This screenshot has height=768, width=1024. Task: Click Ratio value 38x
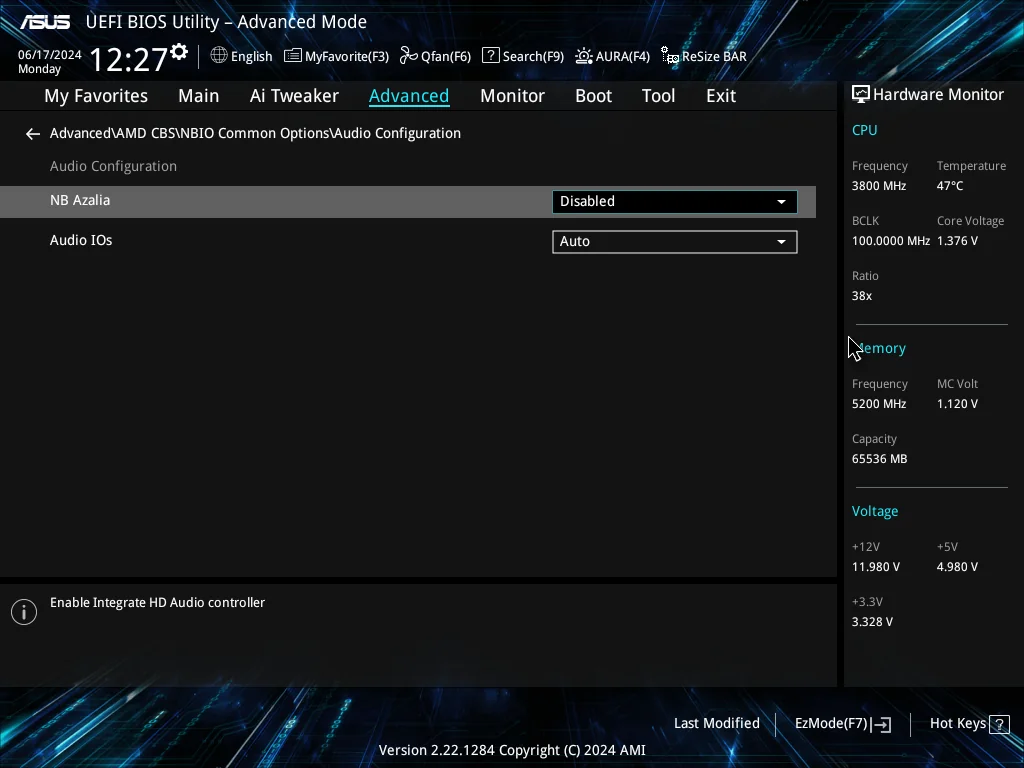[x=862, y=296]
